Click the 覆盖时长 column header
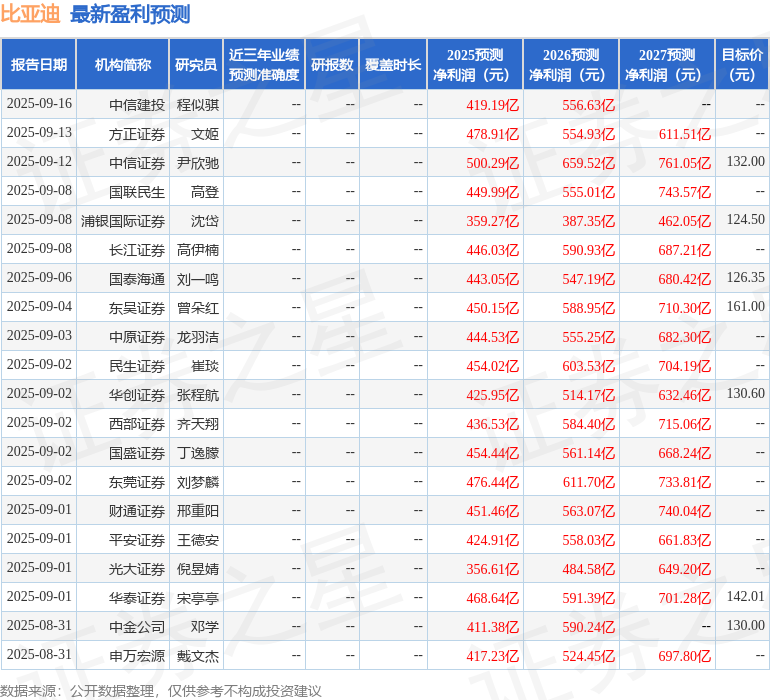The image size is (770, 700). (393, 64)
